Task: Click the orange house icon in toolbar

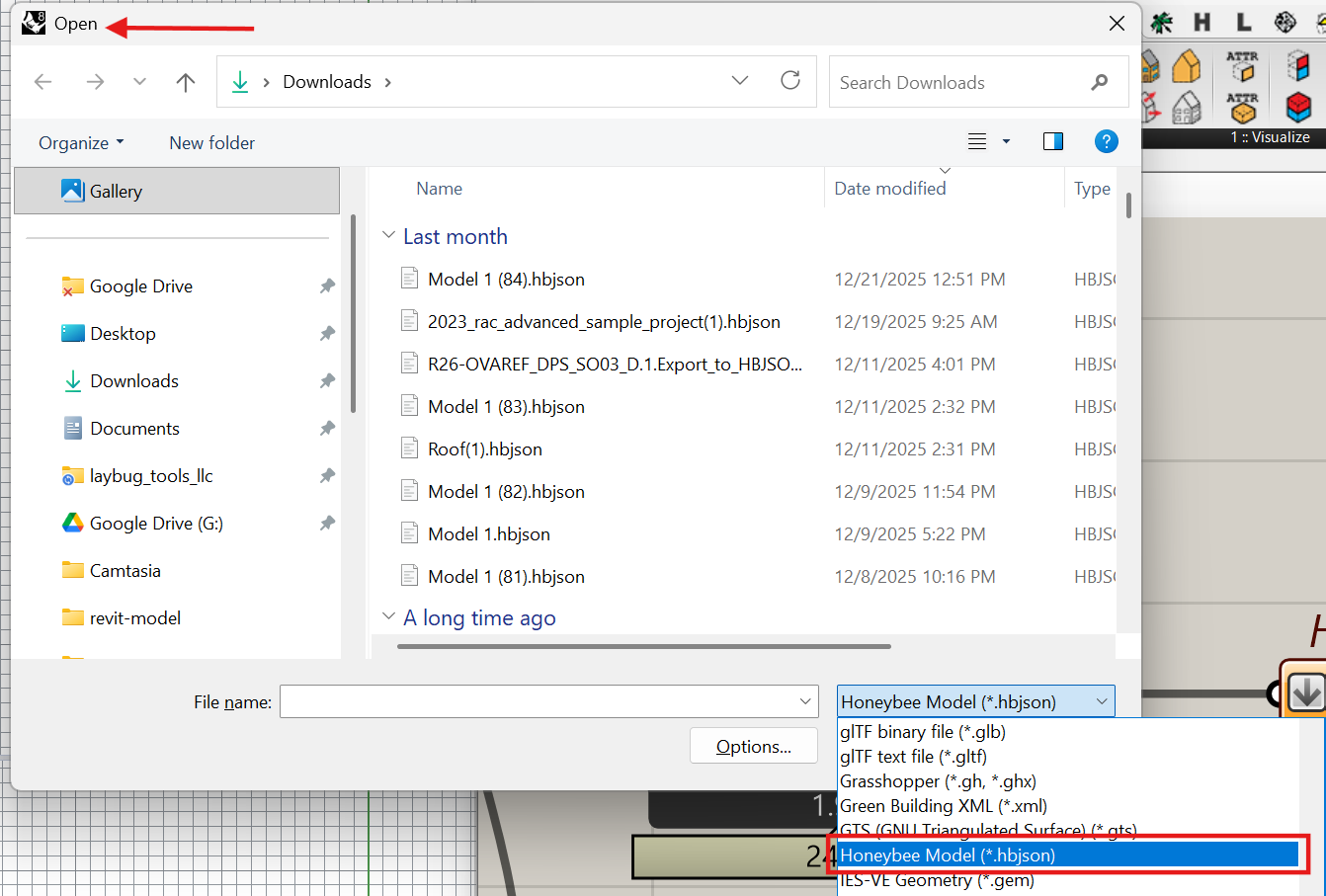Action: click(1186, 66)
